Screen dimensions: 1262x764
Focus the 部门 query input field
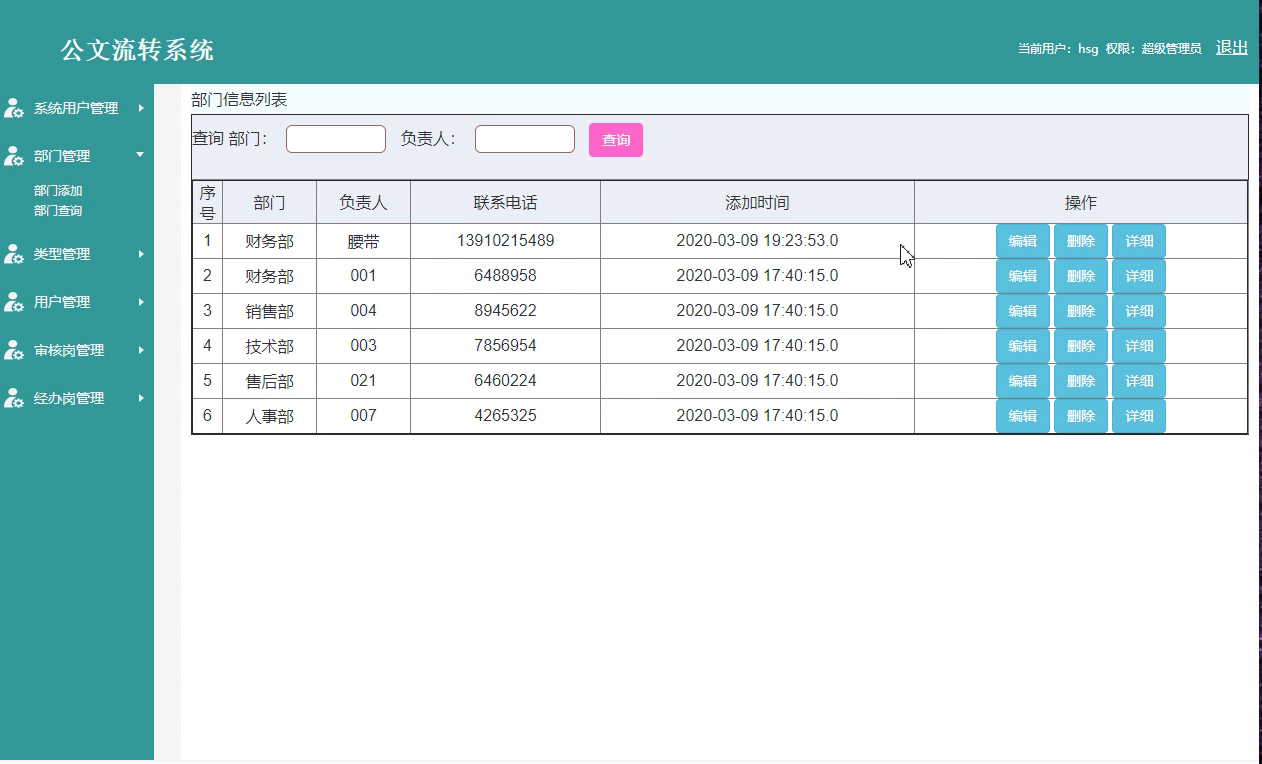336,139
